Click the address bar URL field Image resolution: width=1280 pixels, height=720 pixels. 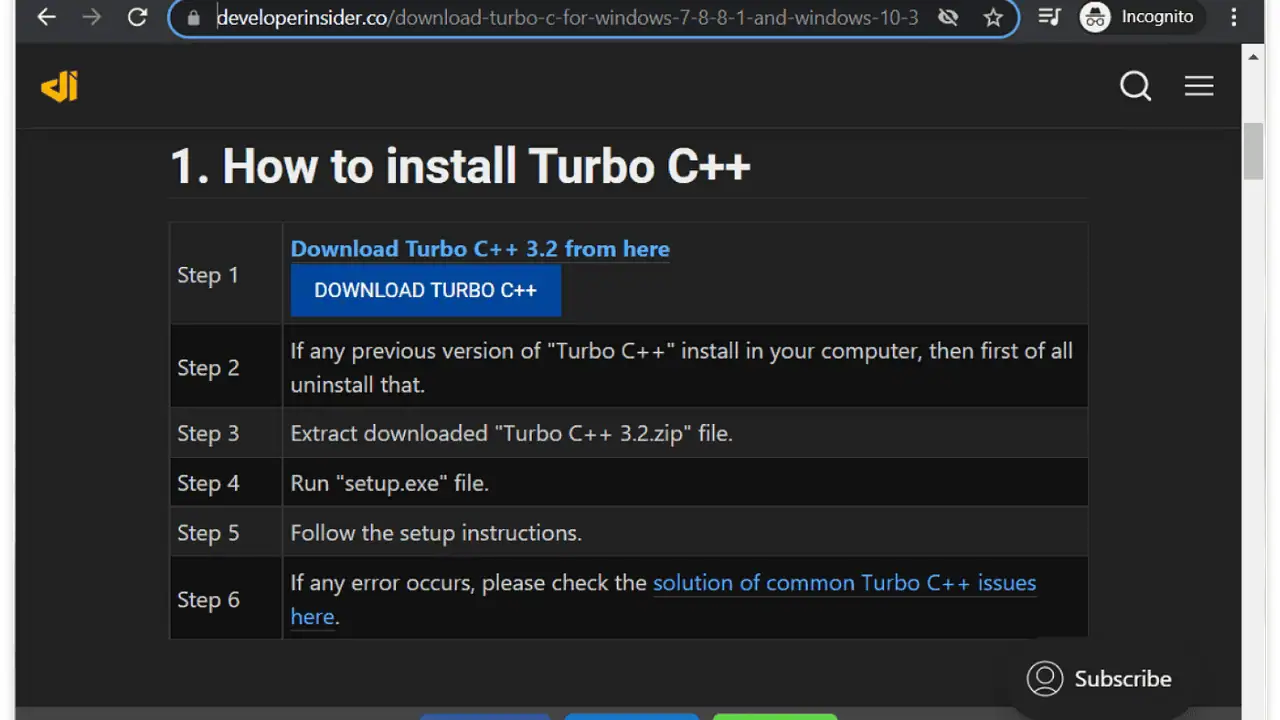[x=567, y=17]
